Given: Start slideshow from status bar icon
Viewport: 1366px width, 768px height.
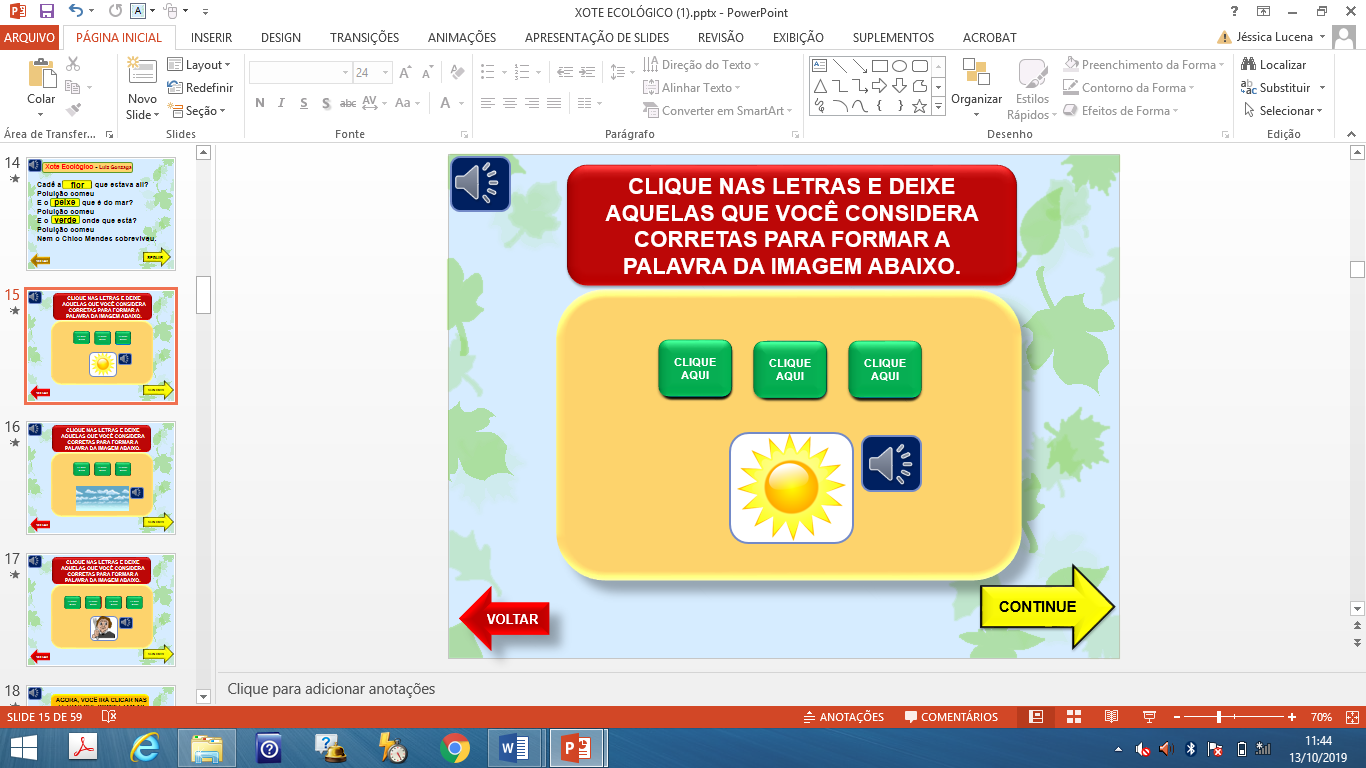Looking at the screenshot, I should pyautogui.click(x=1149, y=717).
